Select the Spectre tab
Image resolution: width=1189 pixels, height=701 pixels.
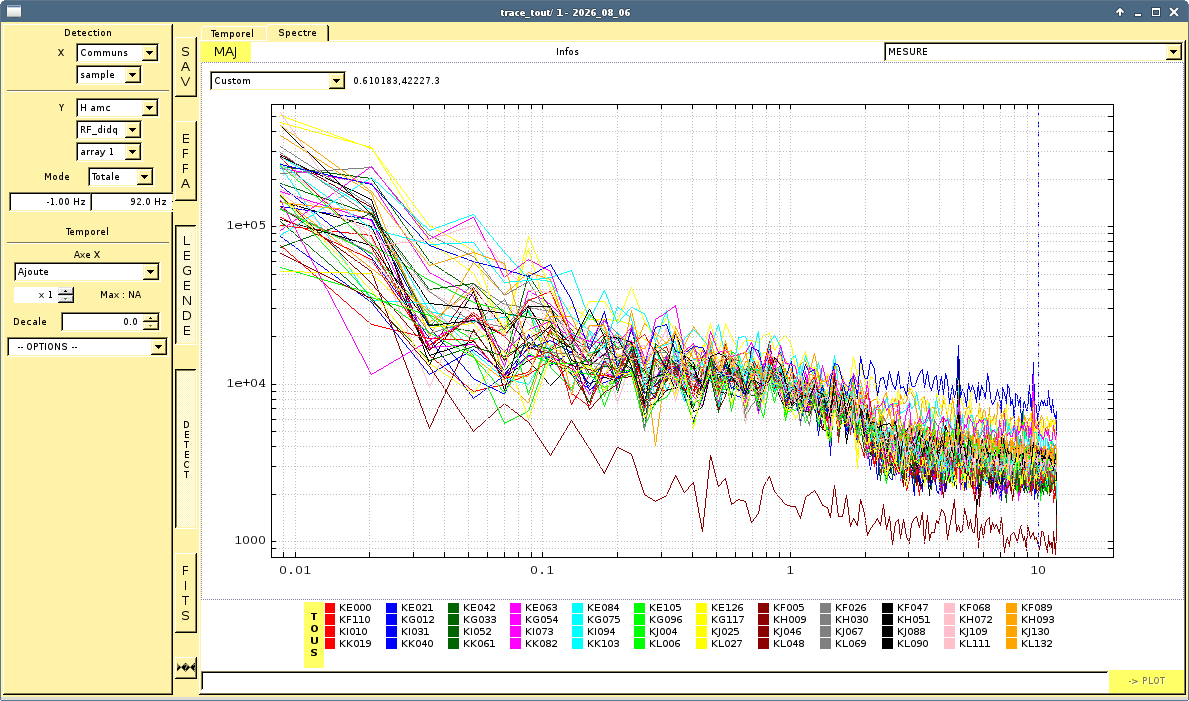297,33
